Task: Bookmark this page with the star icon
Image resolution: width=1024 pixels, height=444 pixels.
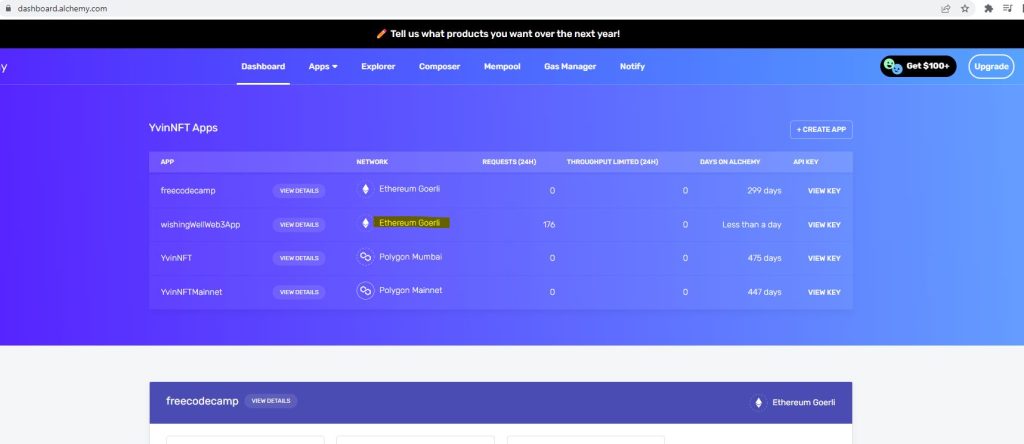Action: click(965, 8)
